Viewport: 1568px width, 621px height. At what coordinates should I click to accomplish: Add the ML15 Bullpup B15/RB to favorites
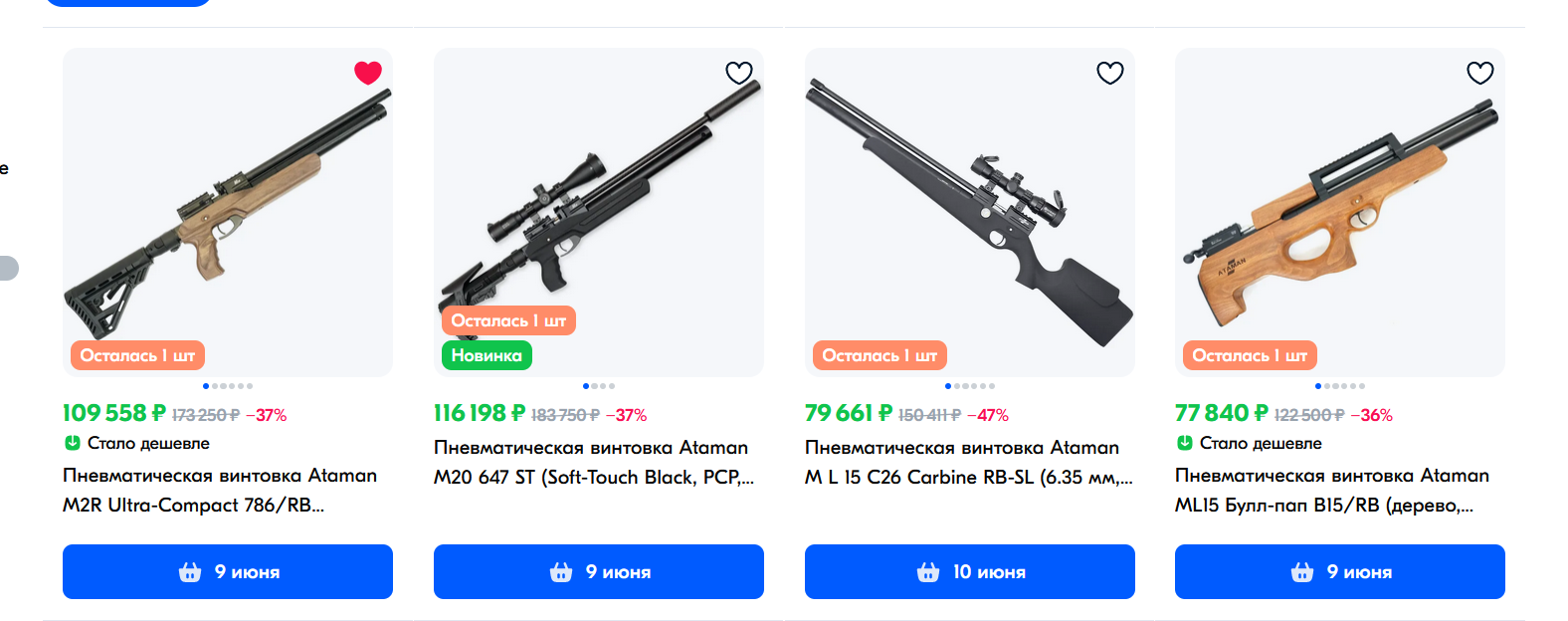tap(1480, 73)
